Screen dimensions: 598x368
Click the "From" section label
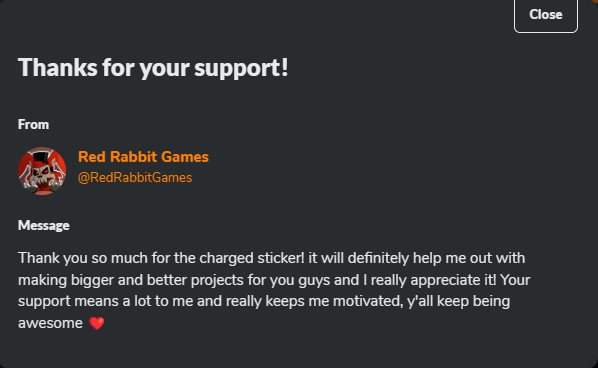coord(34,125)
